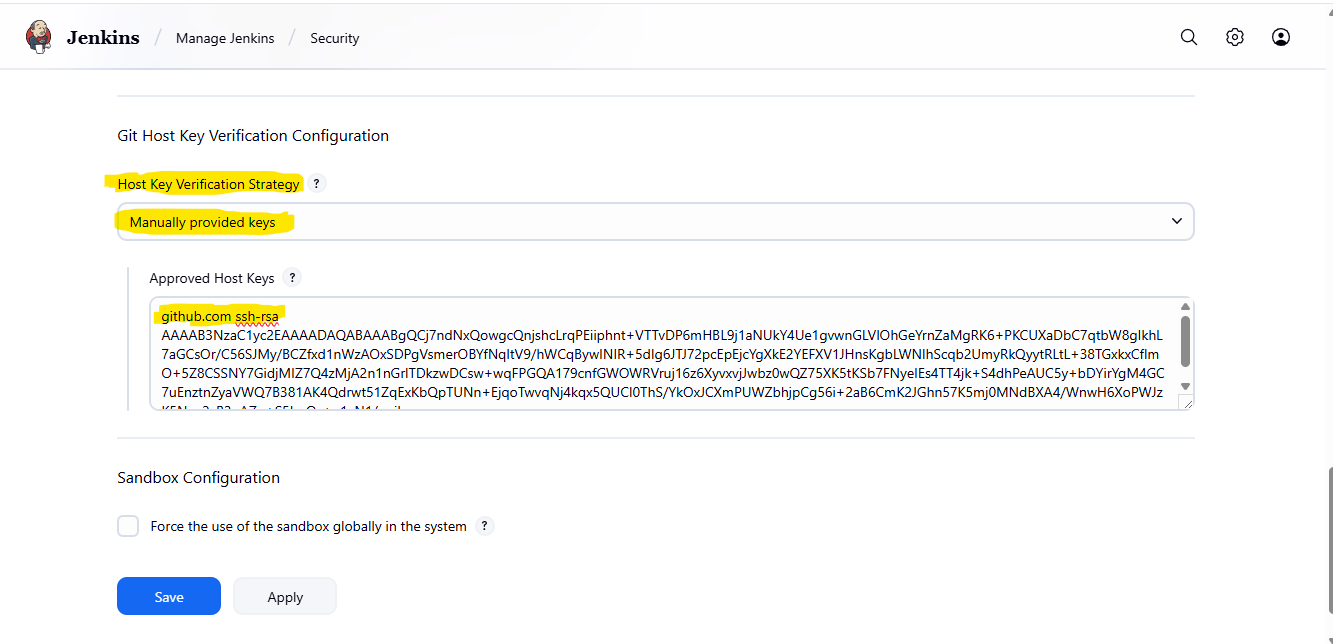
Task: Open Manage Jenkins gear icon
Action: click(1235, 37)
